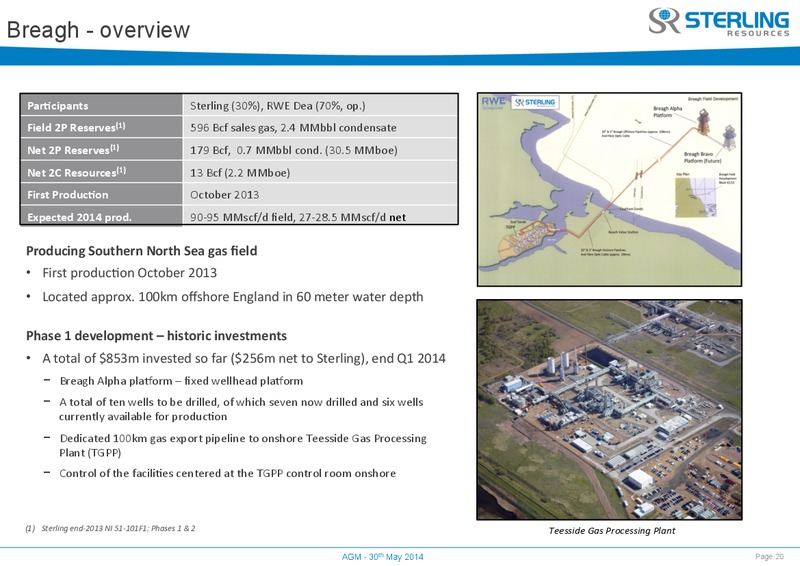800x566 pixels.
Task: Click the 'First Production' row label
Action: 101,194
